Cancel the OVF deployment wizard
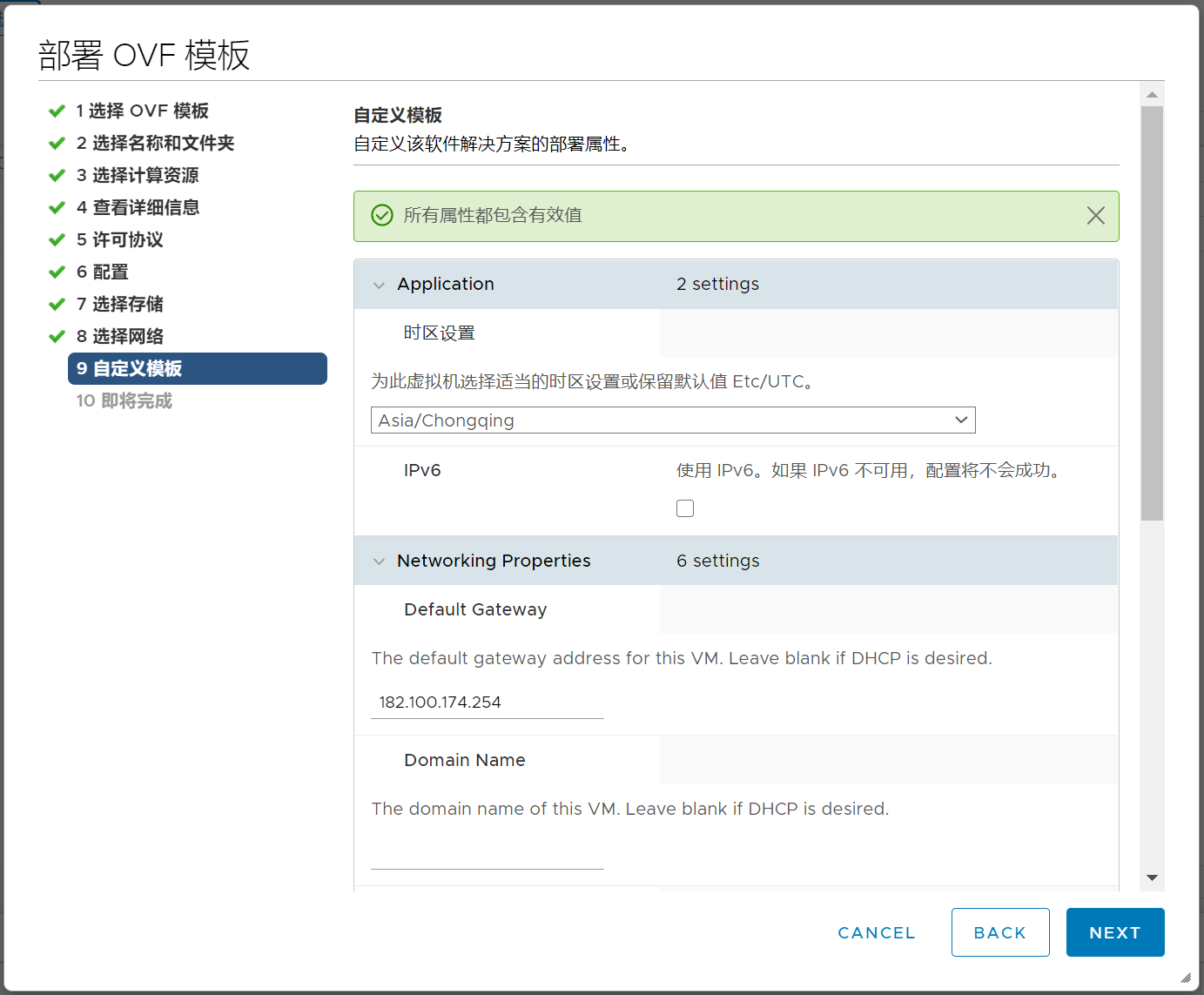The image size is (1204, 995). 876,932
